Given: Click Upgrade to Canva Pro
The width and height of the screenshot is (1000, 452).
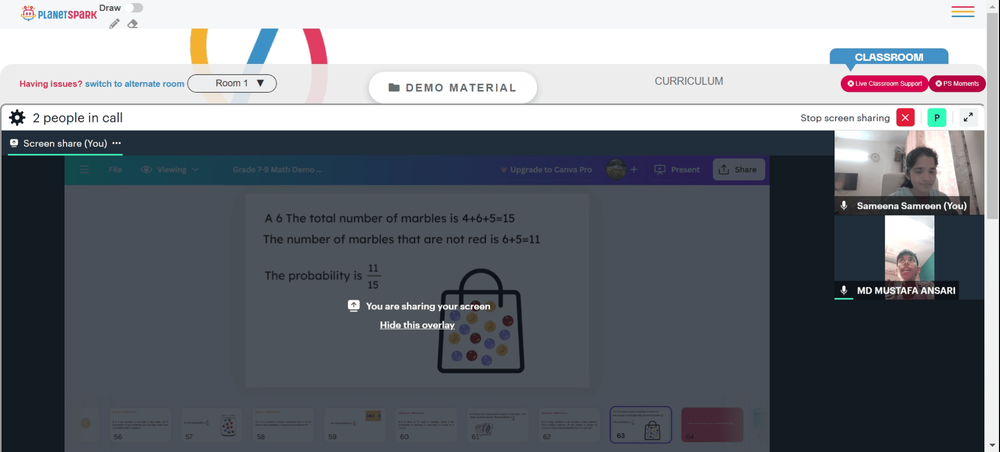Looking at the screenshot, I should [546, 170].
